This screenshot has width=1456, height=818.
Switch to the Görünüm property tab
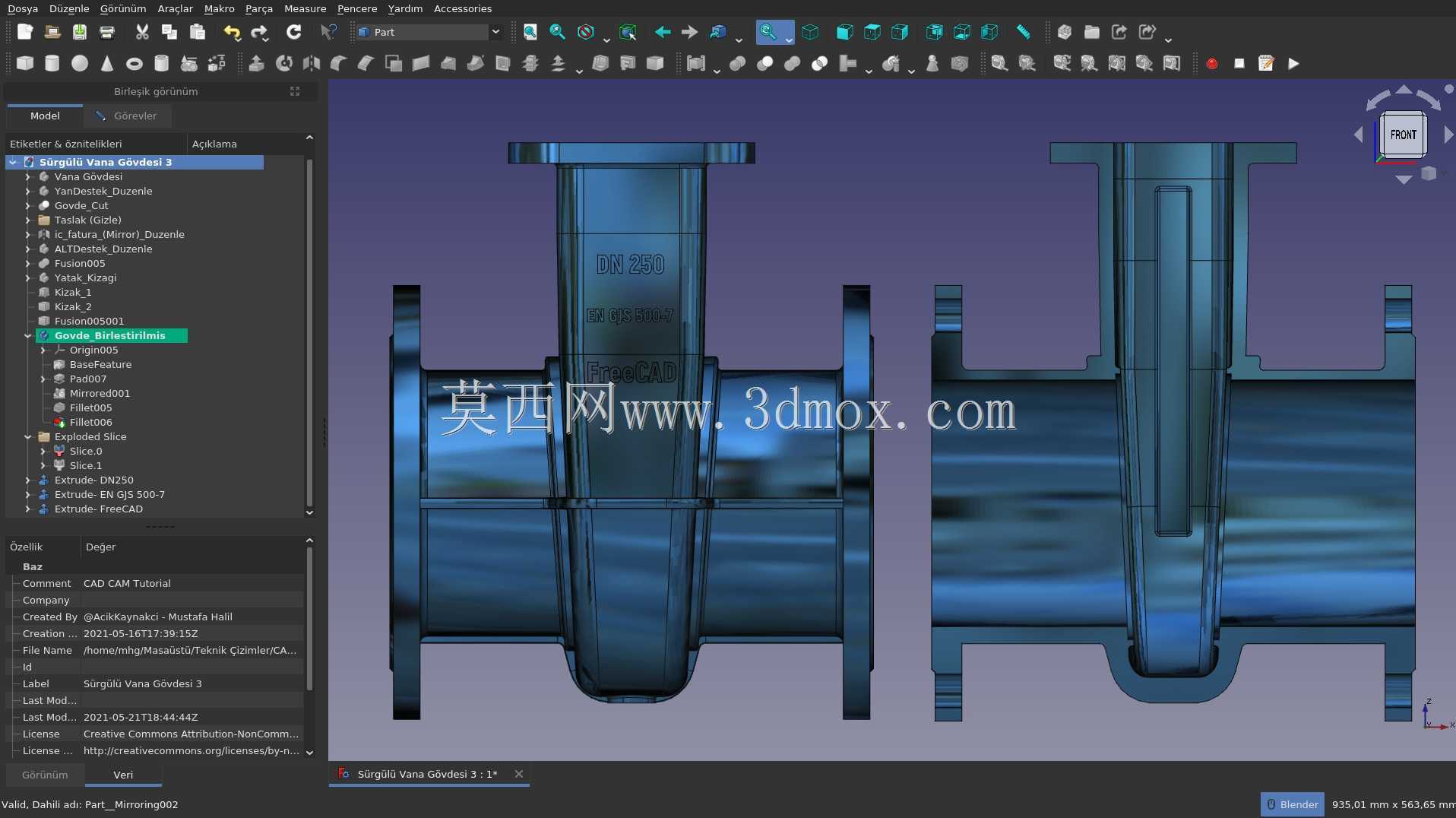(45, 775)
